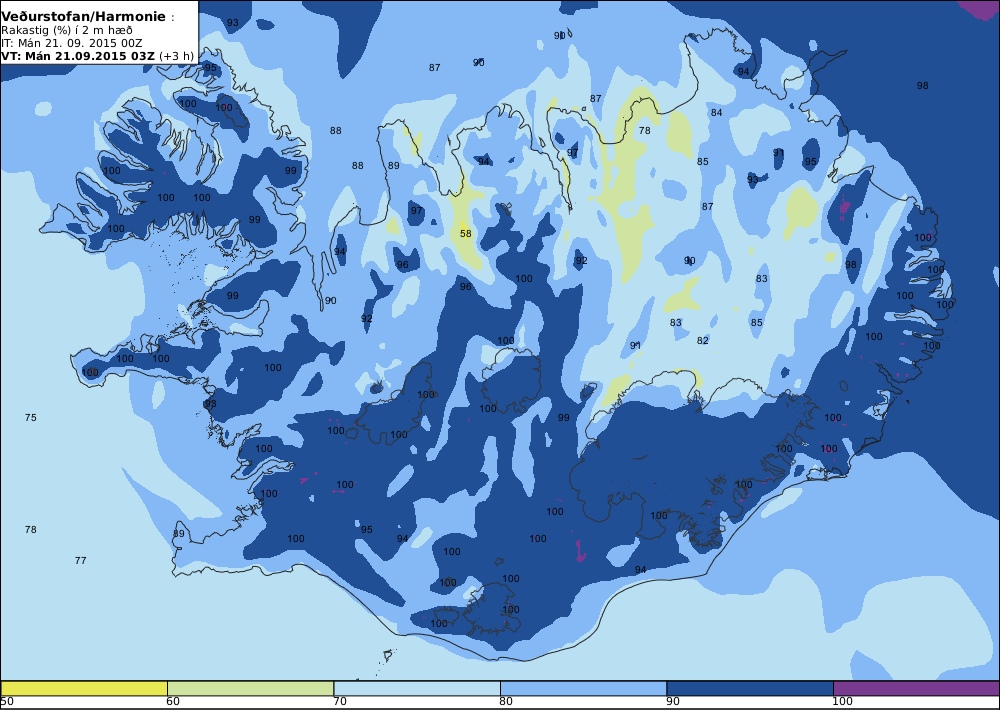The width and height of the screenshot is (1000, 710).
Task: Click the 'Rakastig (%) í 2 m hæð' label
Action: click(x=67, y=31)
